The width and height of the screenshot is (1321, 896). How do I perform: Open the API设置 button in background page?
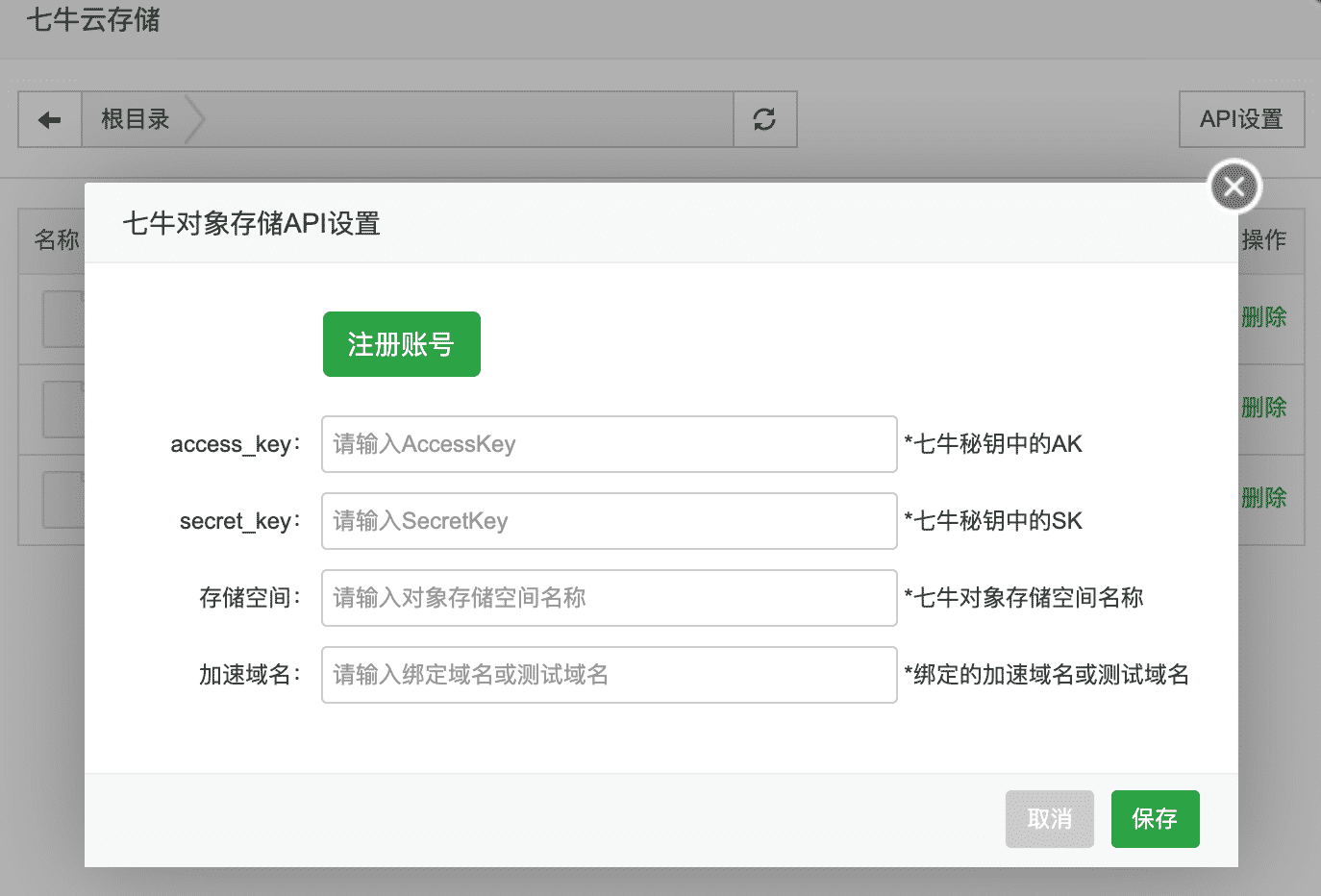(x=1241, y=119)
